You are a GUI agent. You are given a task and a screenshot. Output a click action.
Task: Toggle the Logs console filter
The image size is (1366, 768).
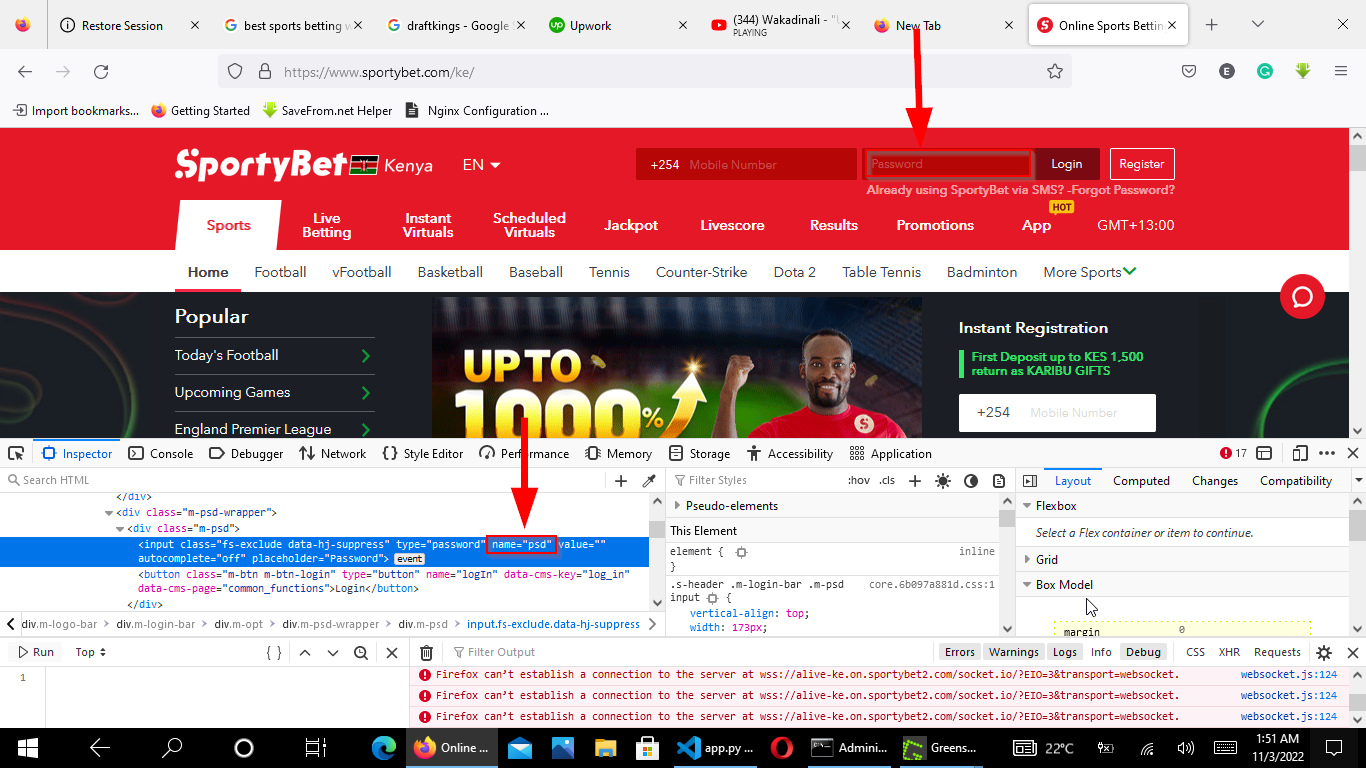pyautogui.click(x=1065, y=652)
